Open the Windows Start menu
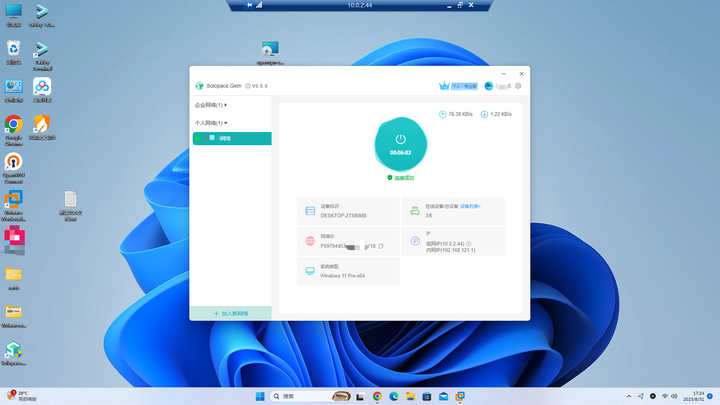Screen dimensions: 720x405 (260, 396)
